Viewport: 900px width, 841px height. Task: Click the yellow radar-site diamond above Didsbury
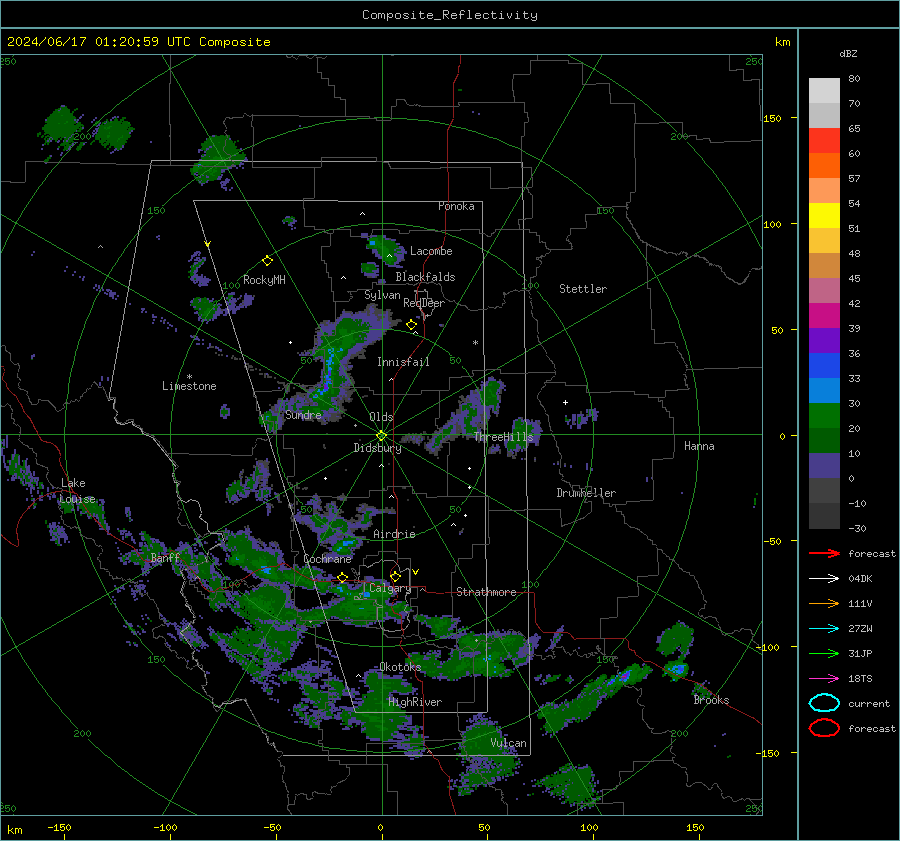(381, 436)
